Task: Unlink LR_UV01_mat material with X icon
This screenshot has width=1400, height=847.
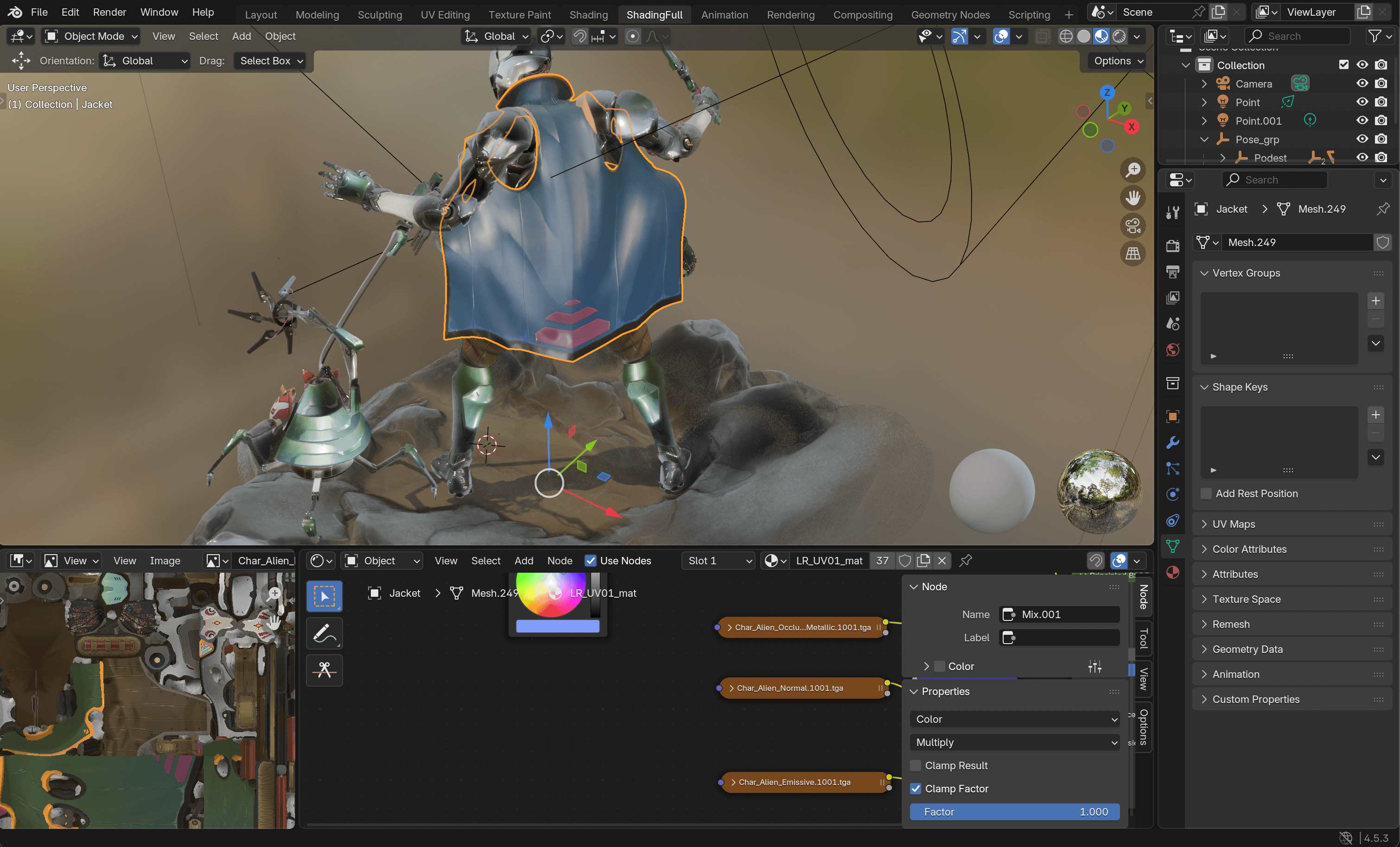Action: point(942,561)
